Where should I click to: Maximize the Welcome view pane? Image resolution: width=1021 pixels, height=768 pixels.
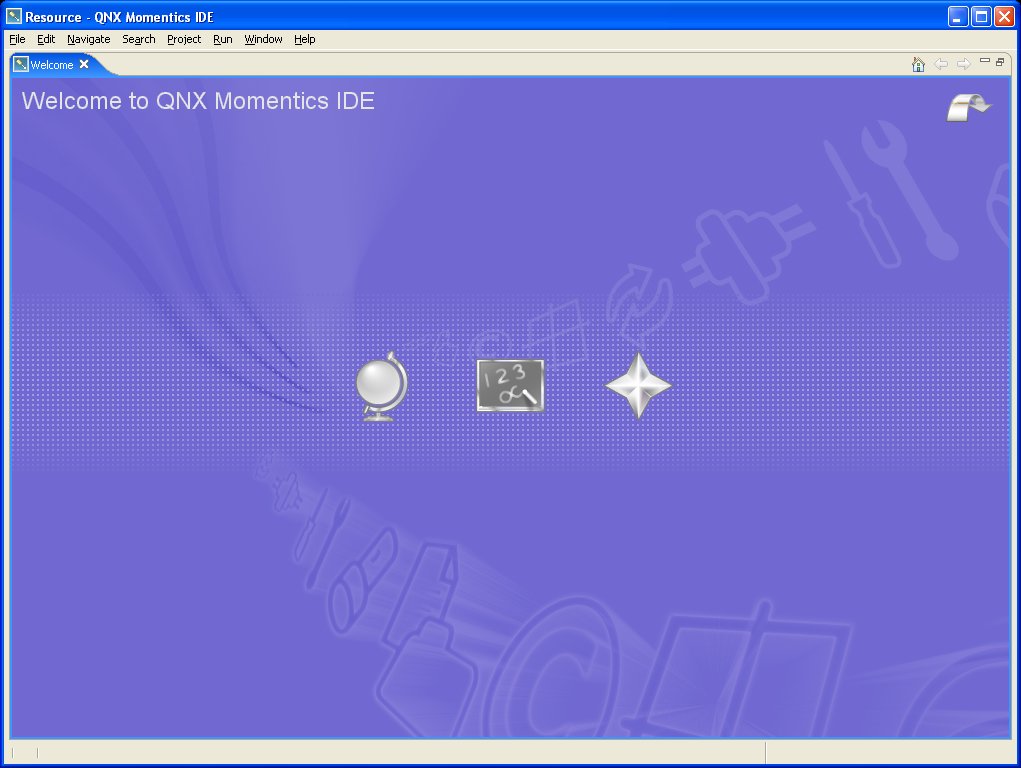998,62
